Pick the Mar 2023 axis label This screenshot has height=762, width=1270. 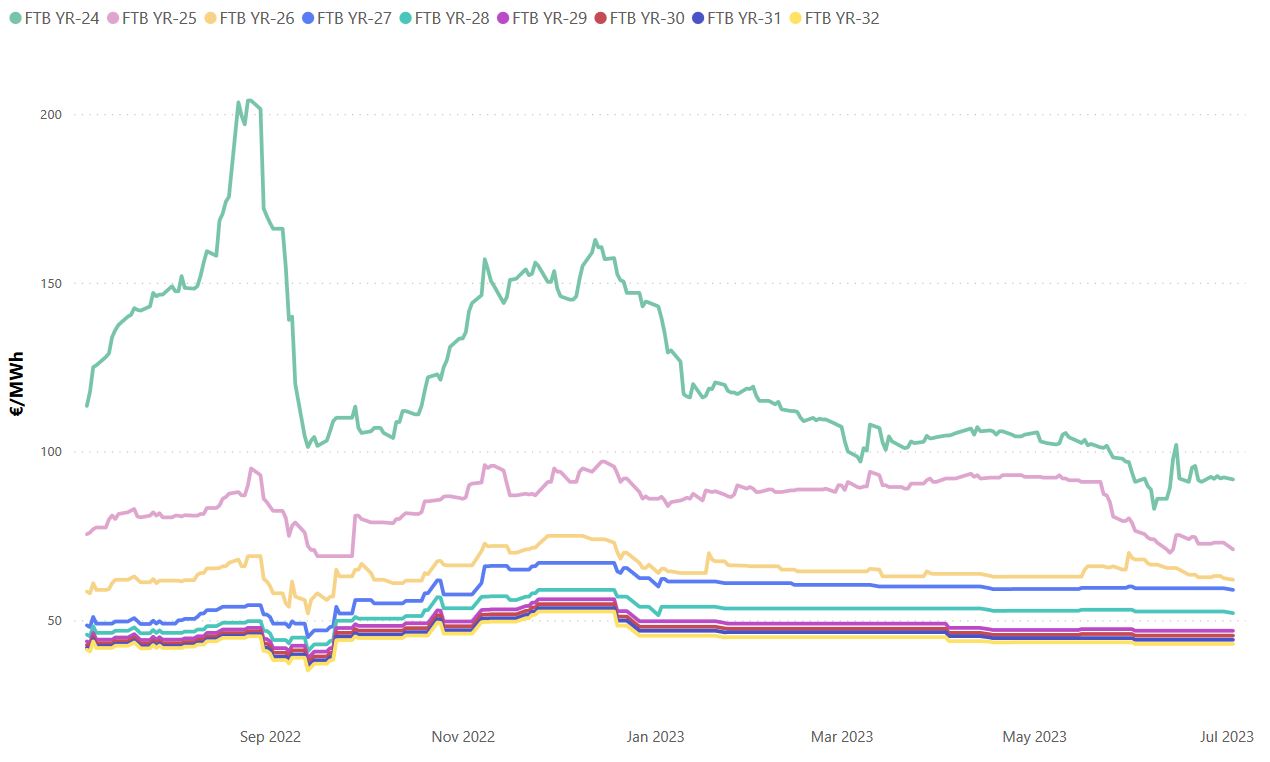[841, 737]
